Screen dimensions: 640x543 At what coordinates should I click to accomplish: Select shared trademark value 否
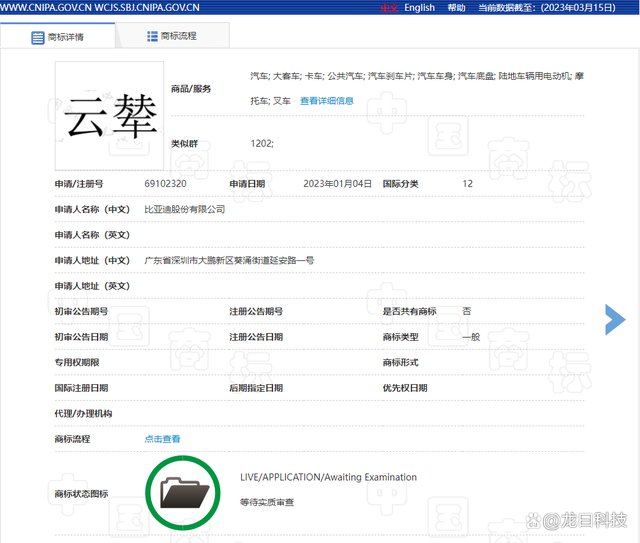467,311
